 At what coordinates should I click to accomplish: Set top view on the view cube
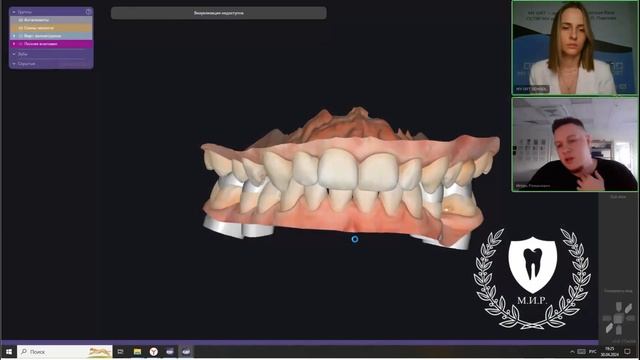coord(619,307)
